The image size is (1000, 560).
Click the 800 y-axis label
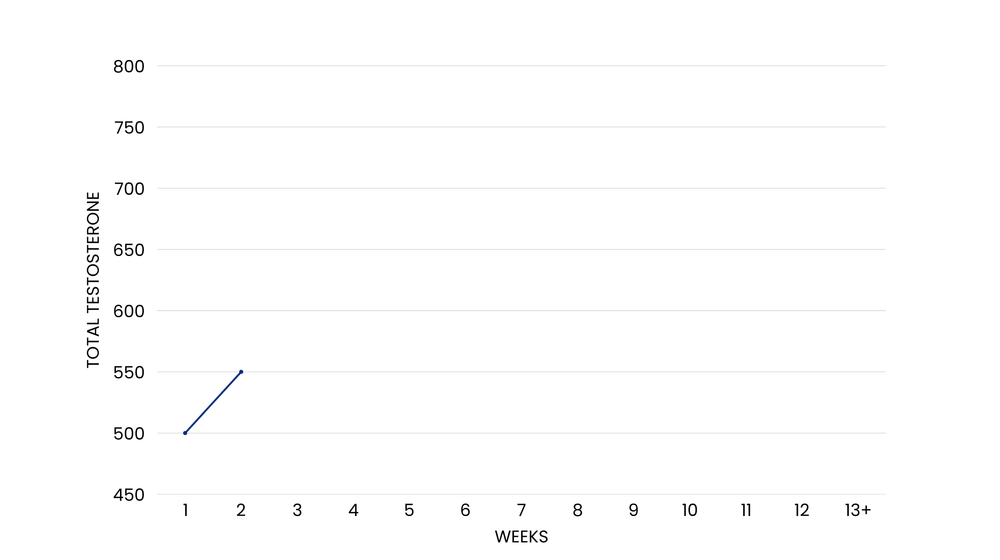[130, 66]
